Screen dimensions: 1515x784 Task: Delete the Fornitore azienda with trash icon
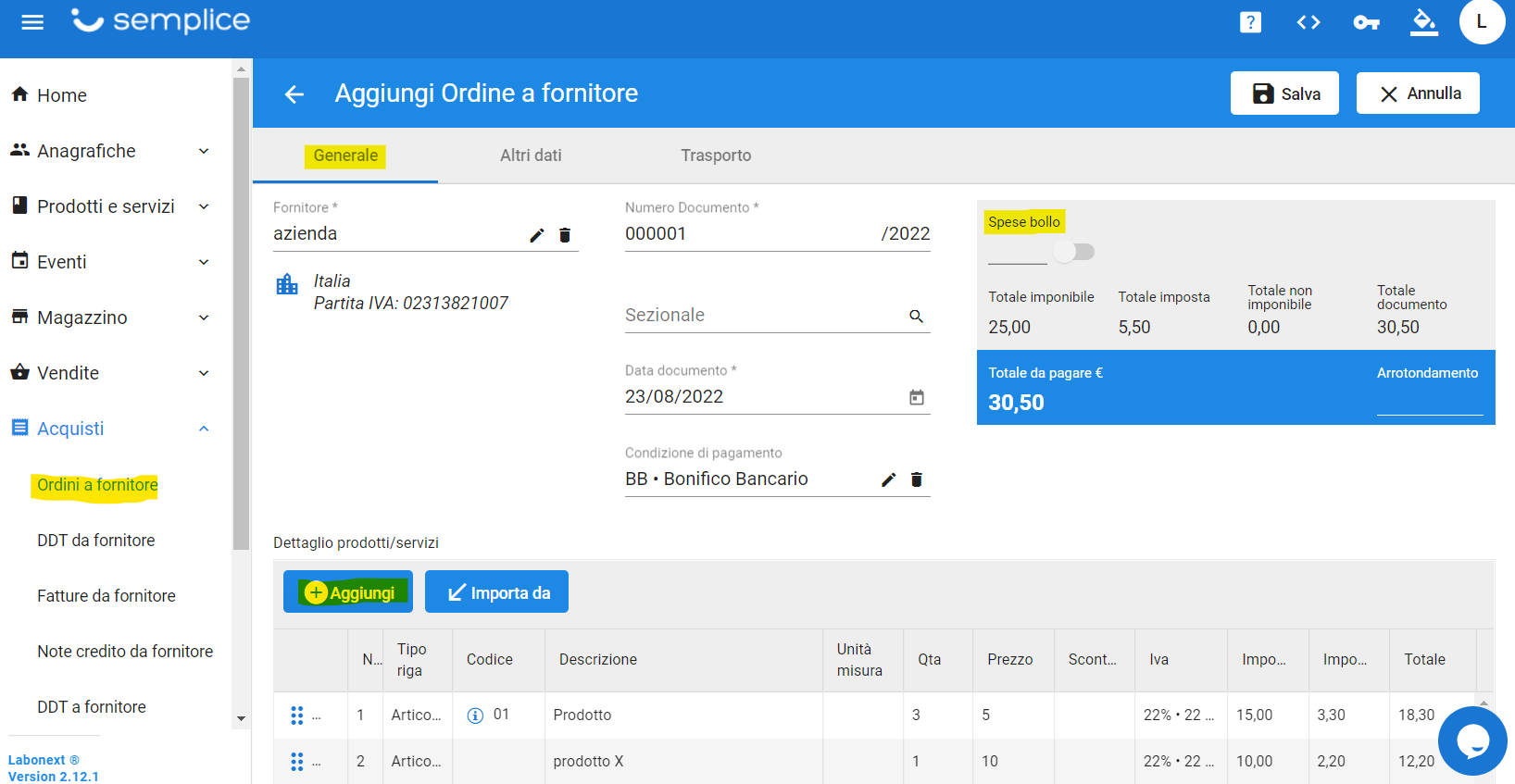click(565, 235)
